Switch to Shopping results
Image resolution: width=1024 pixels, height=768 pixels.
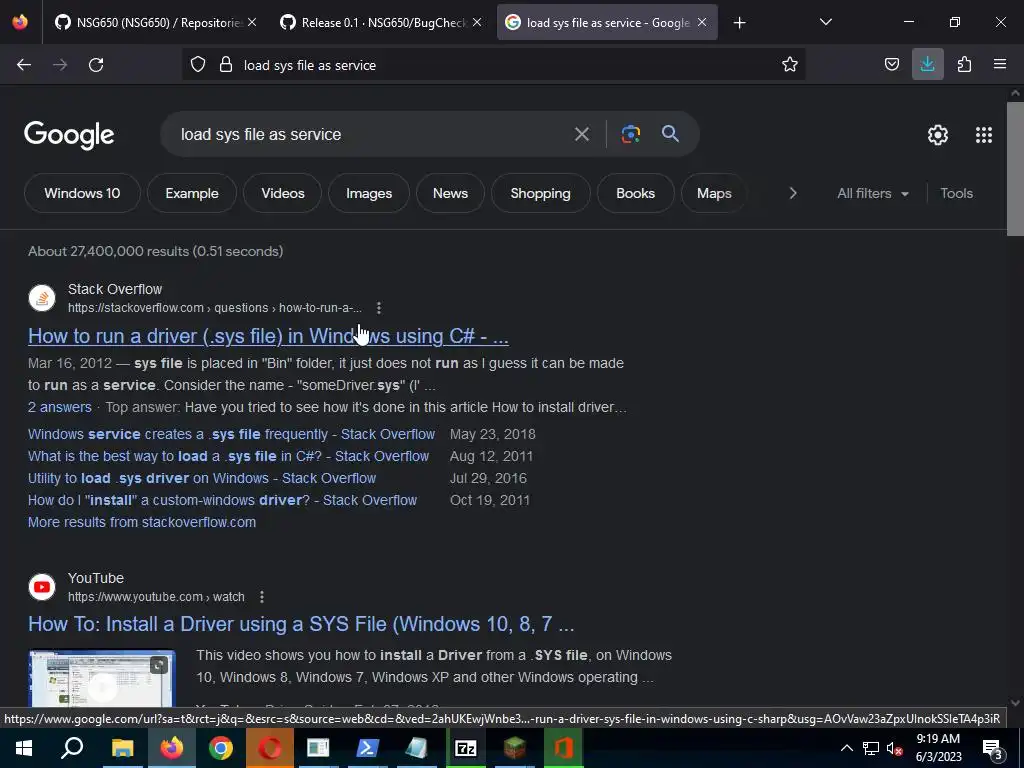pos(541,193)
